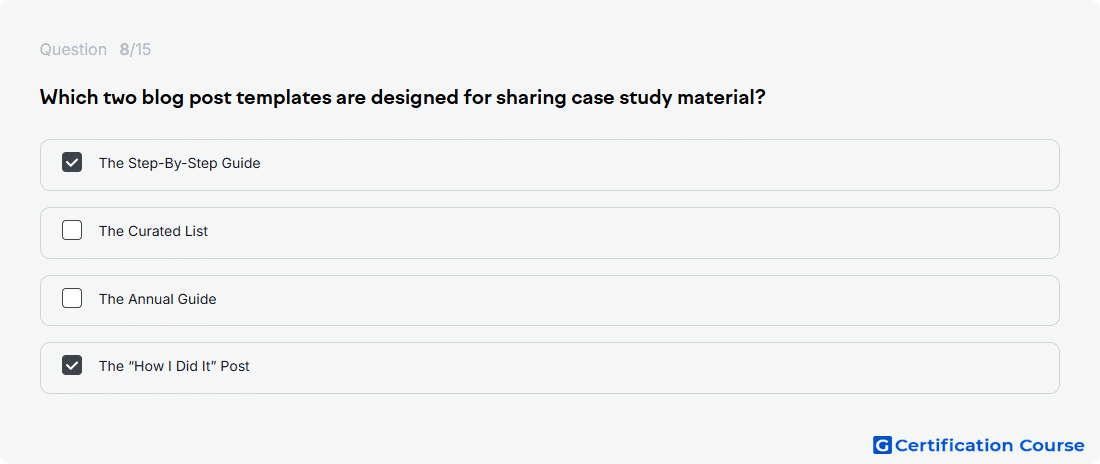Click the 8/15 progress counter
Image resolution: width=1100 pixels, height=464 pixels.
point(135,50)
